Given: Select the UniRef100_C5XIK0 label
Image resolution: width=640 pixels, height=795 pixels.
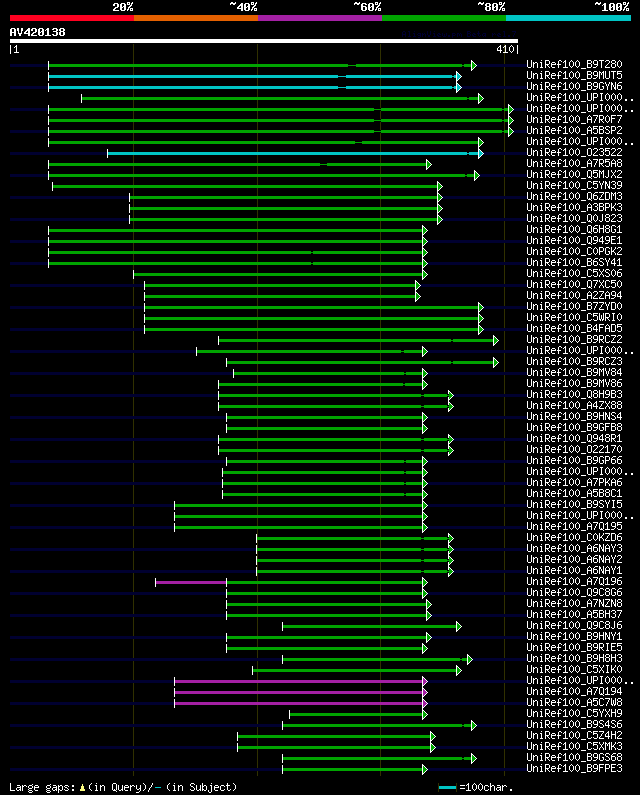Looking at the screenshot, I should point(574,669).
